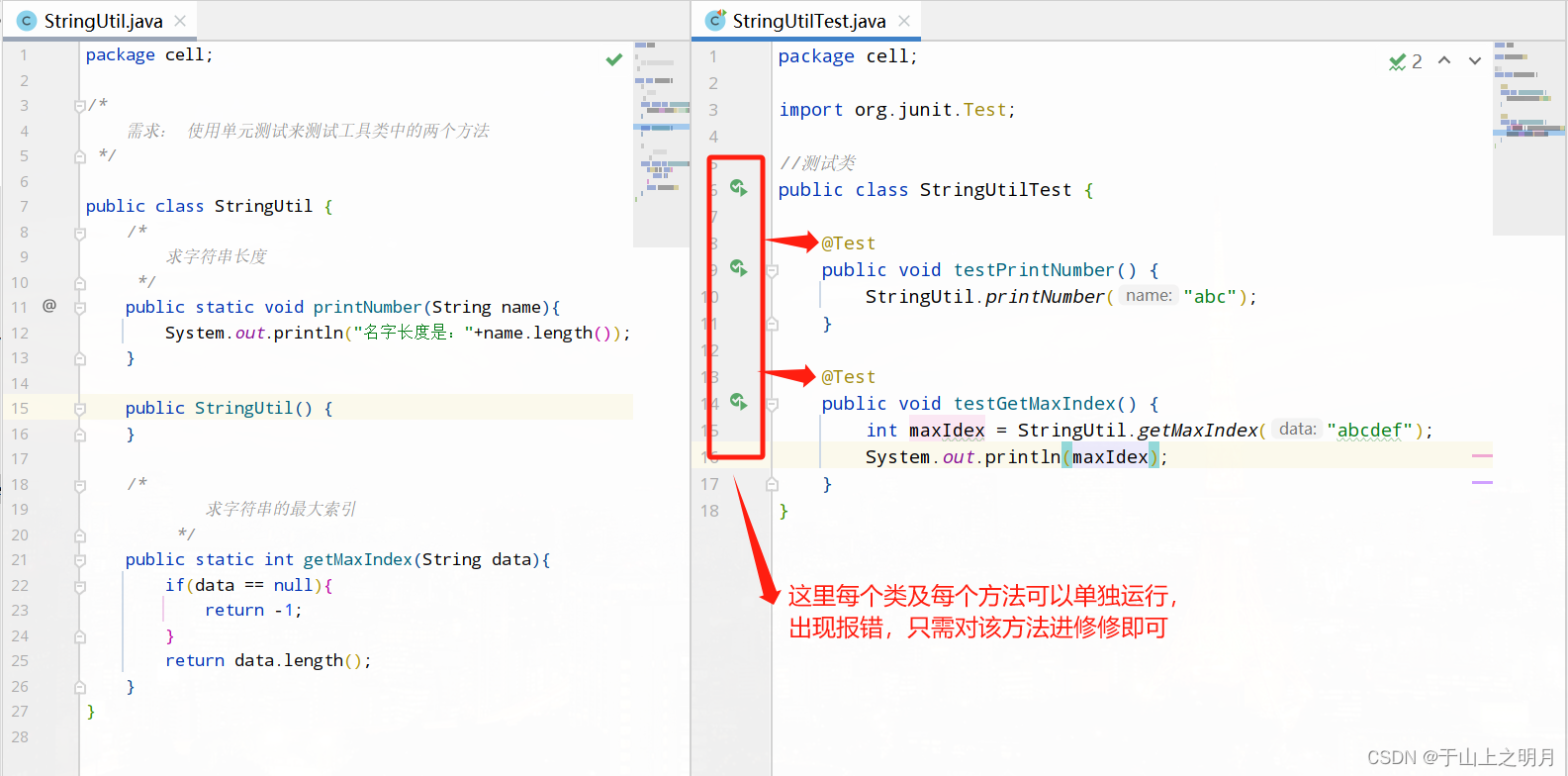Click 'return data.length();' statement
The image size is (1568, 776).
click(268, 661)
